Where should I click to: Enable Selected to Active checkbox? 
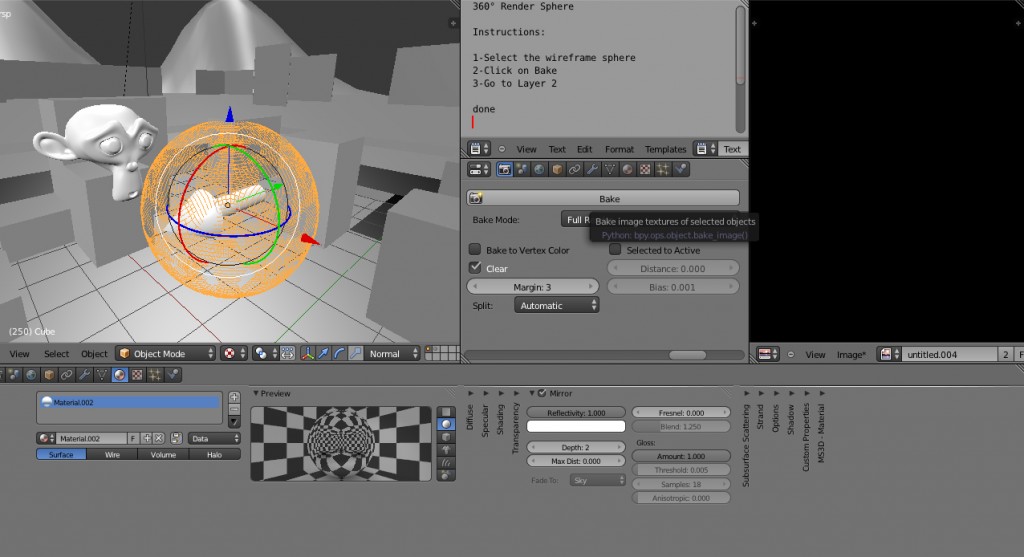(615, 249)
